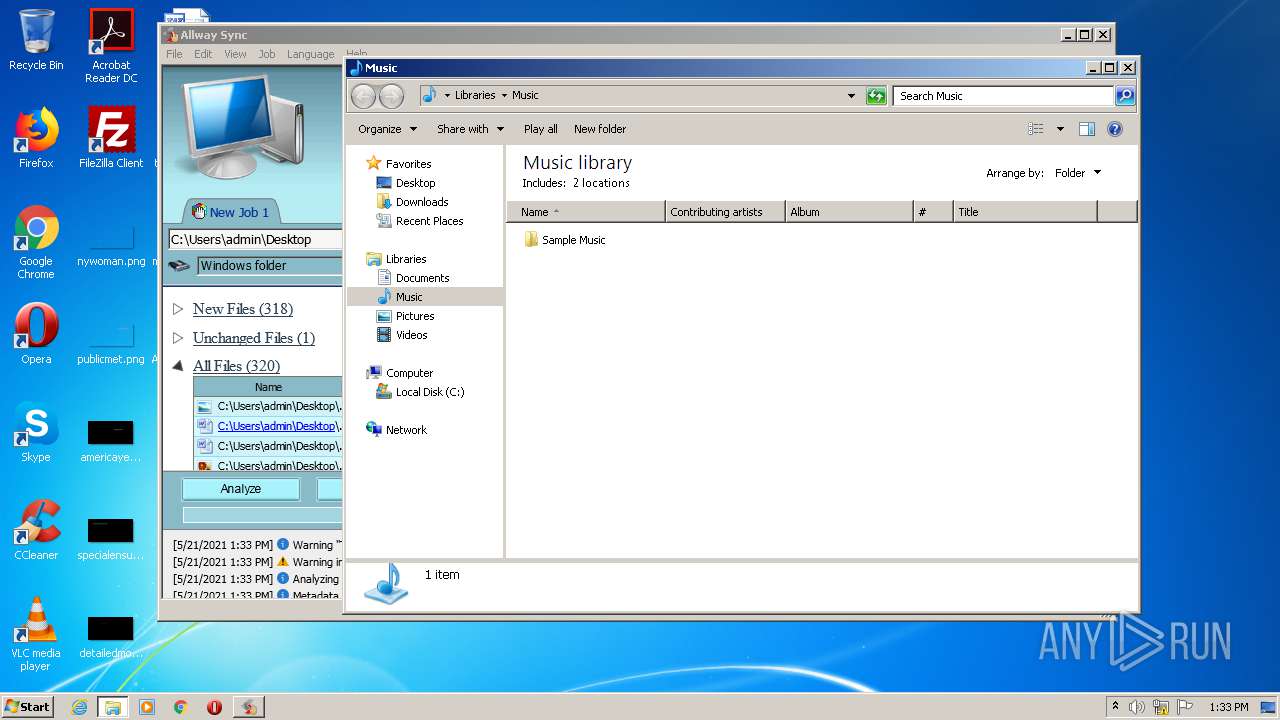Change the view with the Views icon
The height and width of the screenshot is (720, 1280).
[x=1036, y=129]
